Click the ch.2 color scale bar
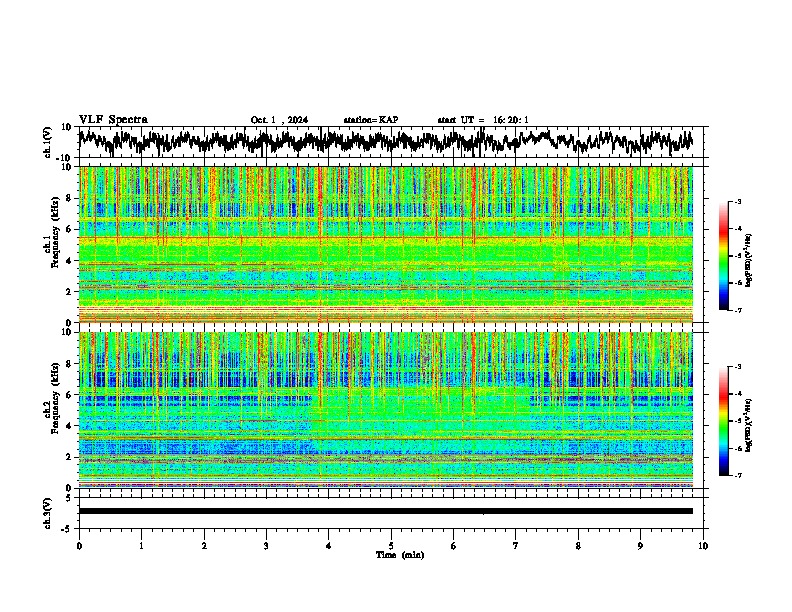Screen dimensions: 792x612 [723, 421]
